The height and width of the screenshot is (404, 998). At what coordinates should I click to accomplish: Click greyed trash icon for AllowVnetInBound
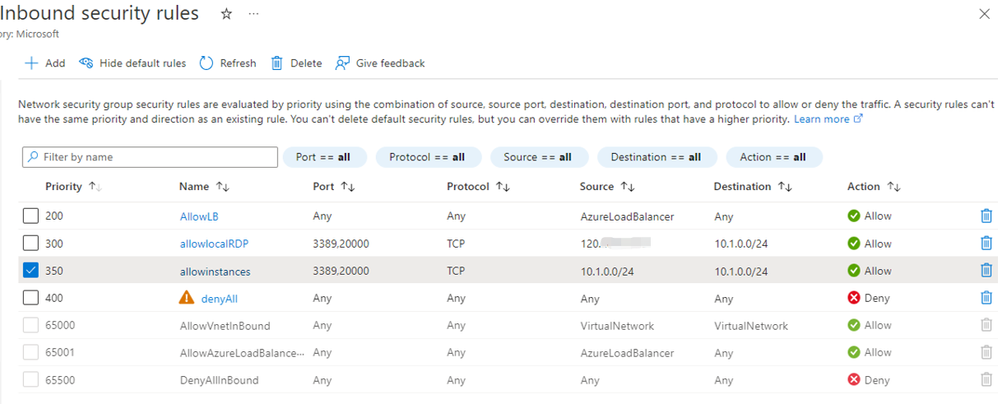986,325
